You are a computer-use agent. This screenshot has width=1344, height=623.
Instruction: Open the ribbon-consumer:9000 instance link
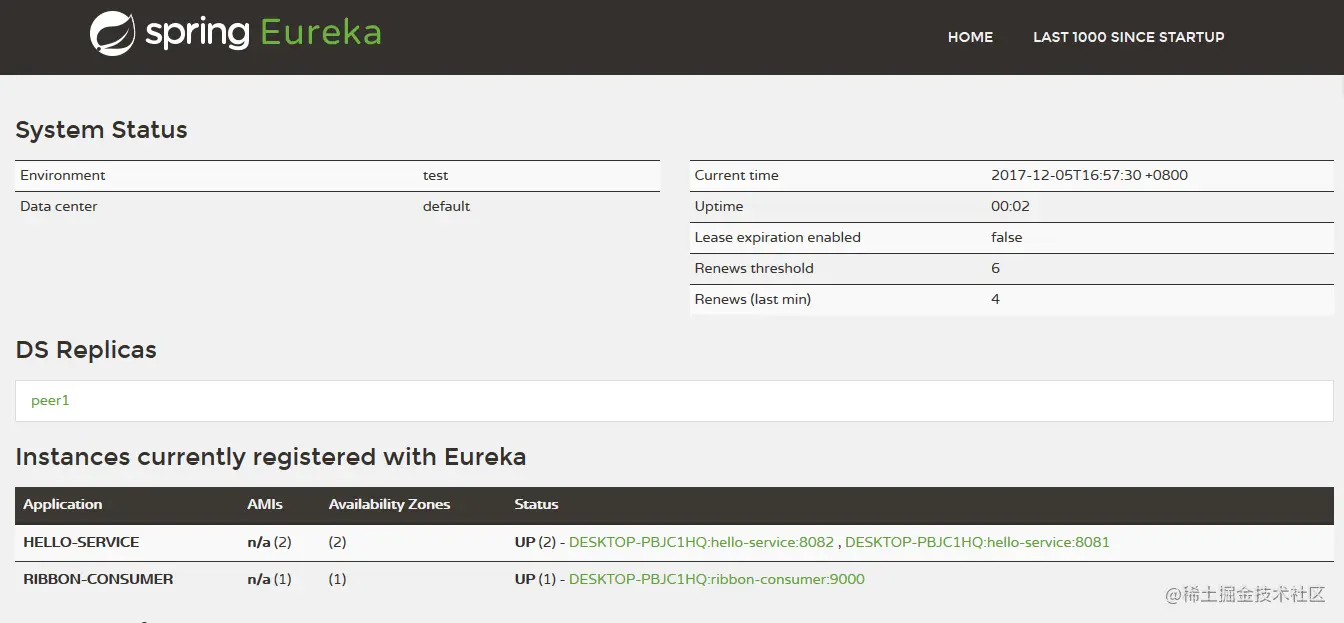716,579
